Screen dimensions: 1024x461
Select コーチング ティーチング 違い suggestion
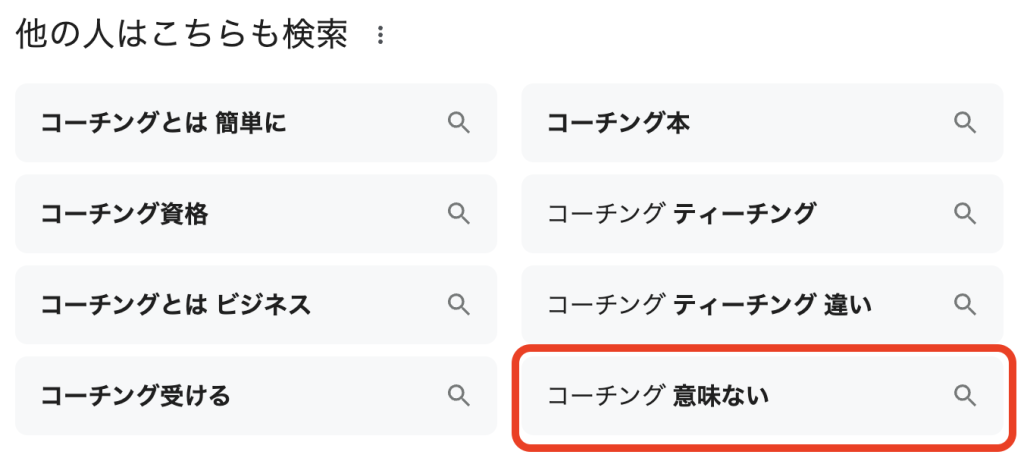pyautogui.click(x=709, y=304)
